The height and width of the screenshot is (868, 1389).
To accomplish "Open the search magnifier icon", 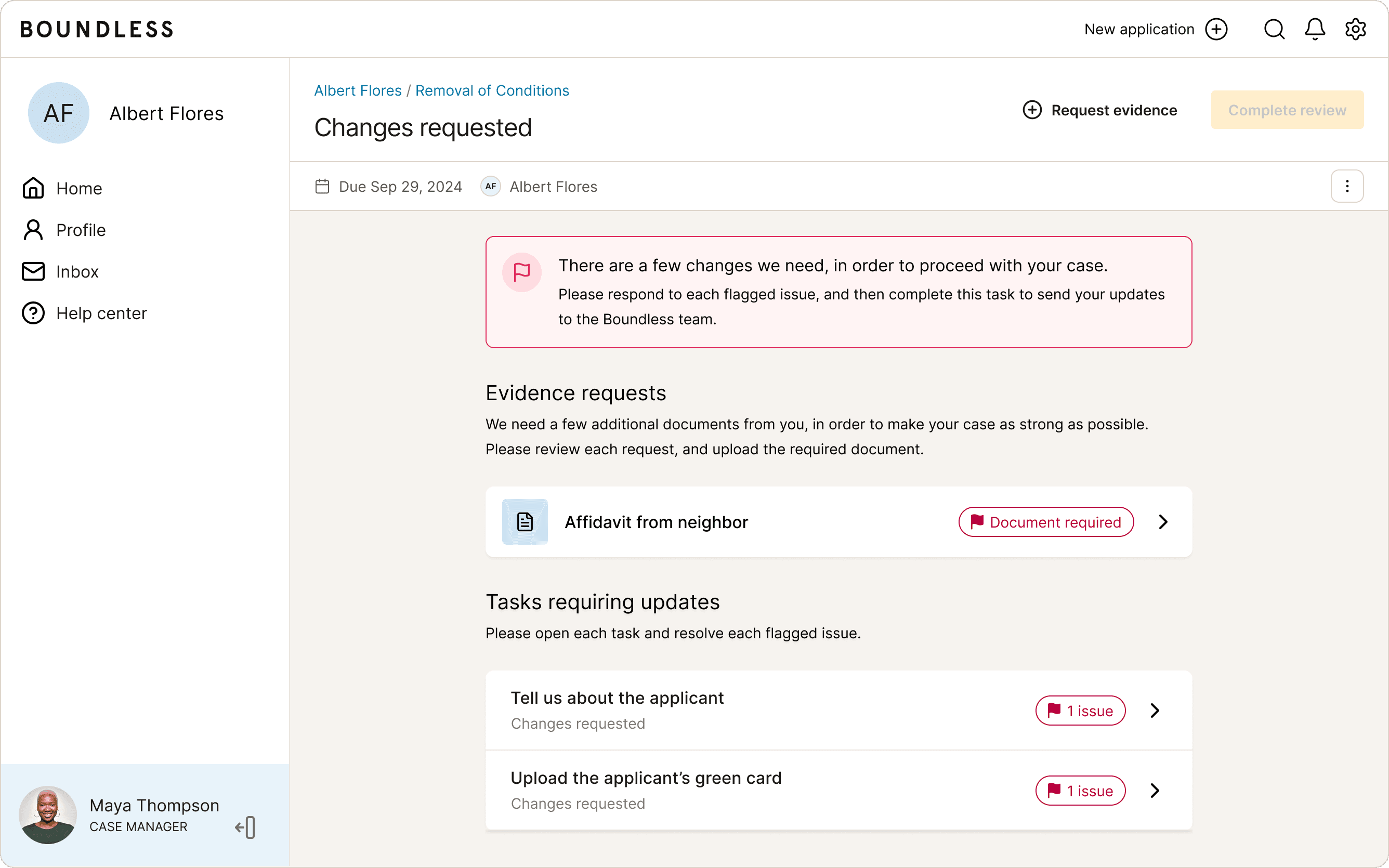I will [x=1274, y=29].
